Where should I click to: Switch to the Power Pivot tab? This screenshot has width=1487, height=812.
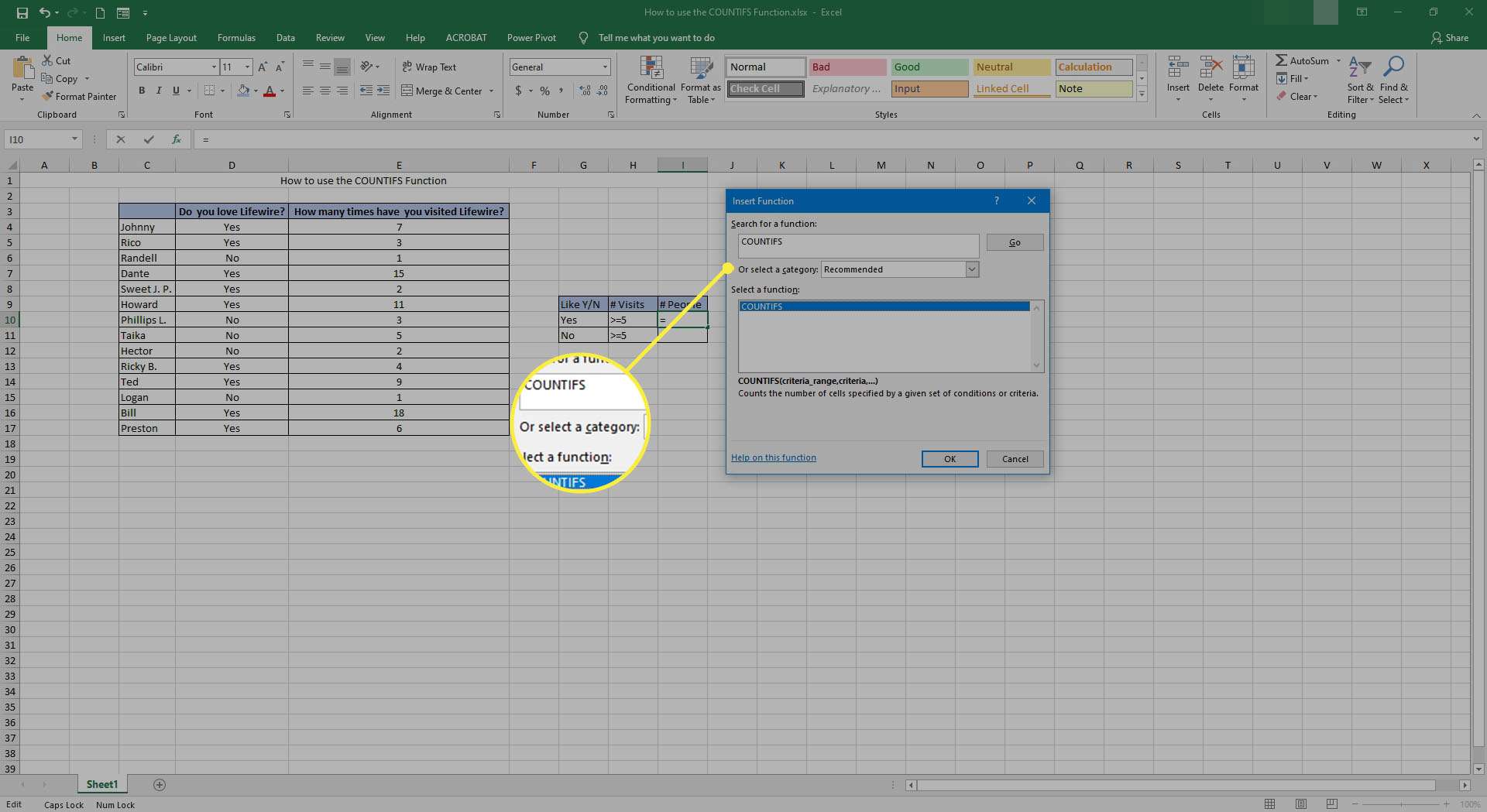tap(531, 37)
